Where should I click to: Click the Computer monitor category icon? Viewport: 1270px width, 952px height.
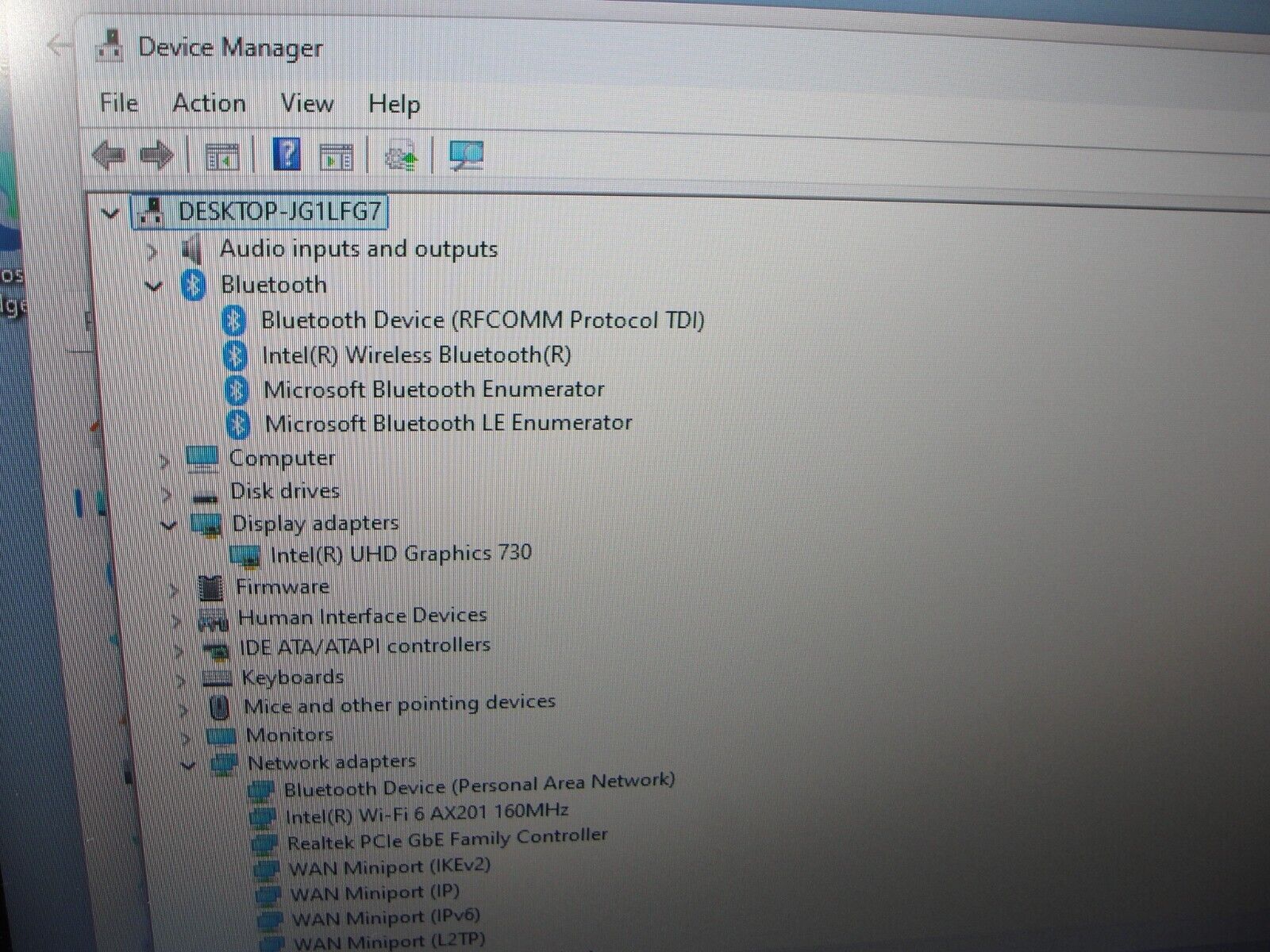(x=202, y=459)
